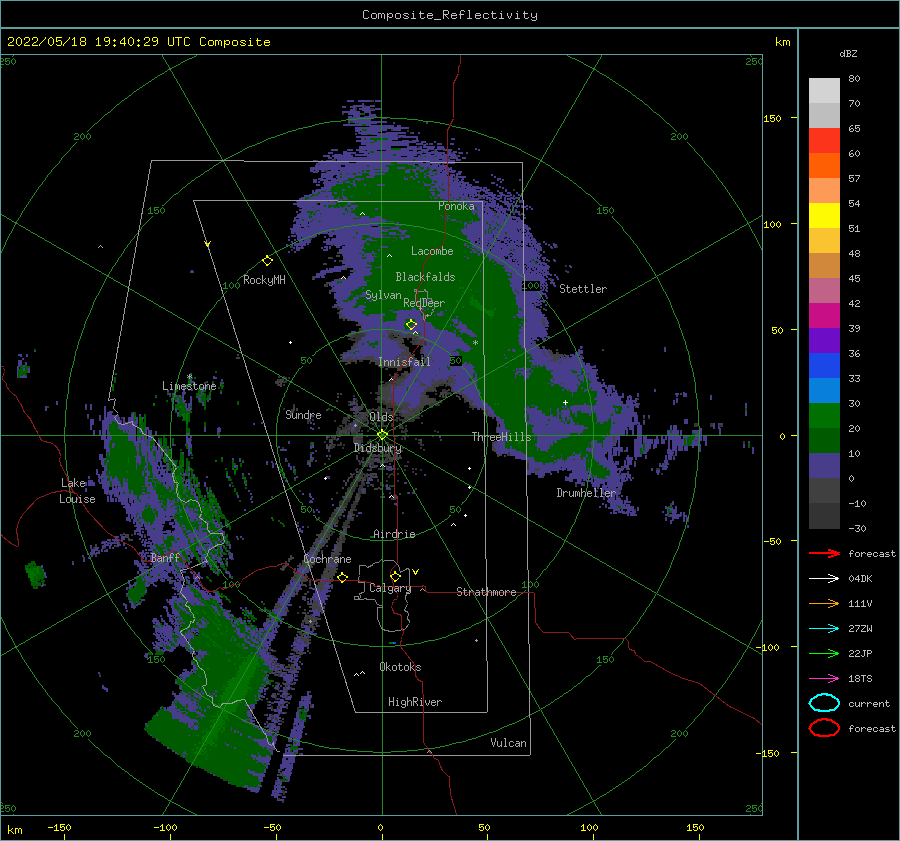Click the Calgary city label
900x841 pixels.
[x=390, y=588]
